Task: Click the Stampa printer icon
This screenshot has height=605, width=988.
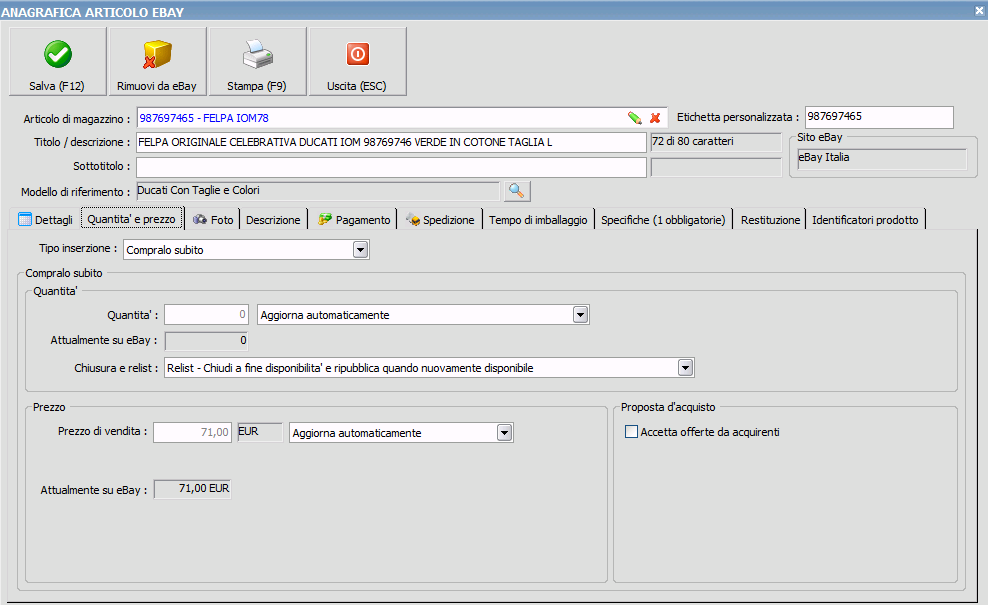Action: tap(257, 55)
